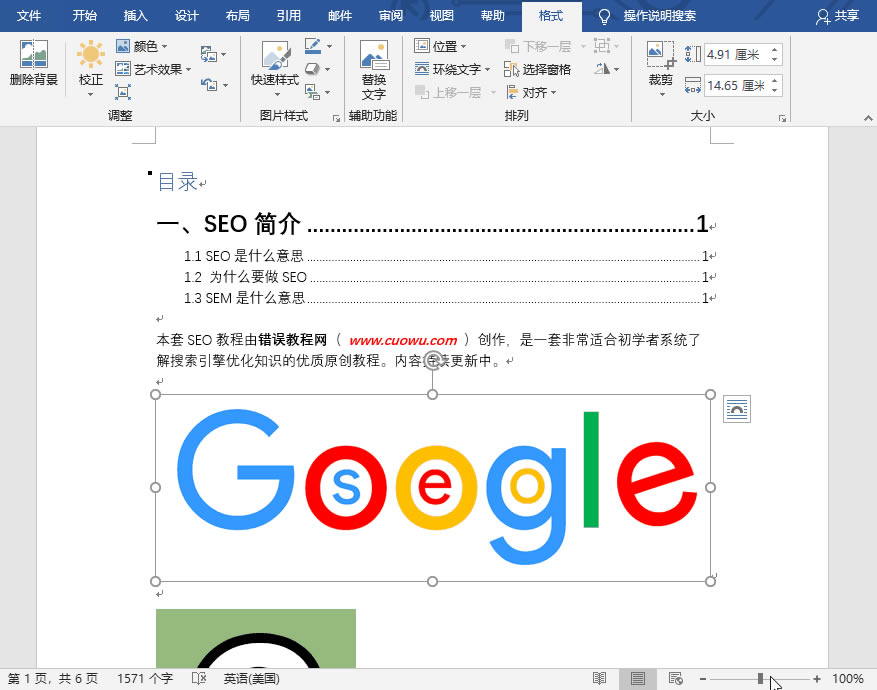Click the Compress Pictures icon below 艺术效果

[122, 92]
